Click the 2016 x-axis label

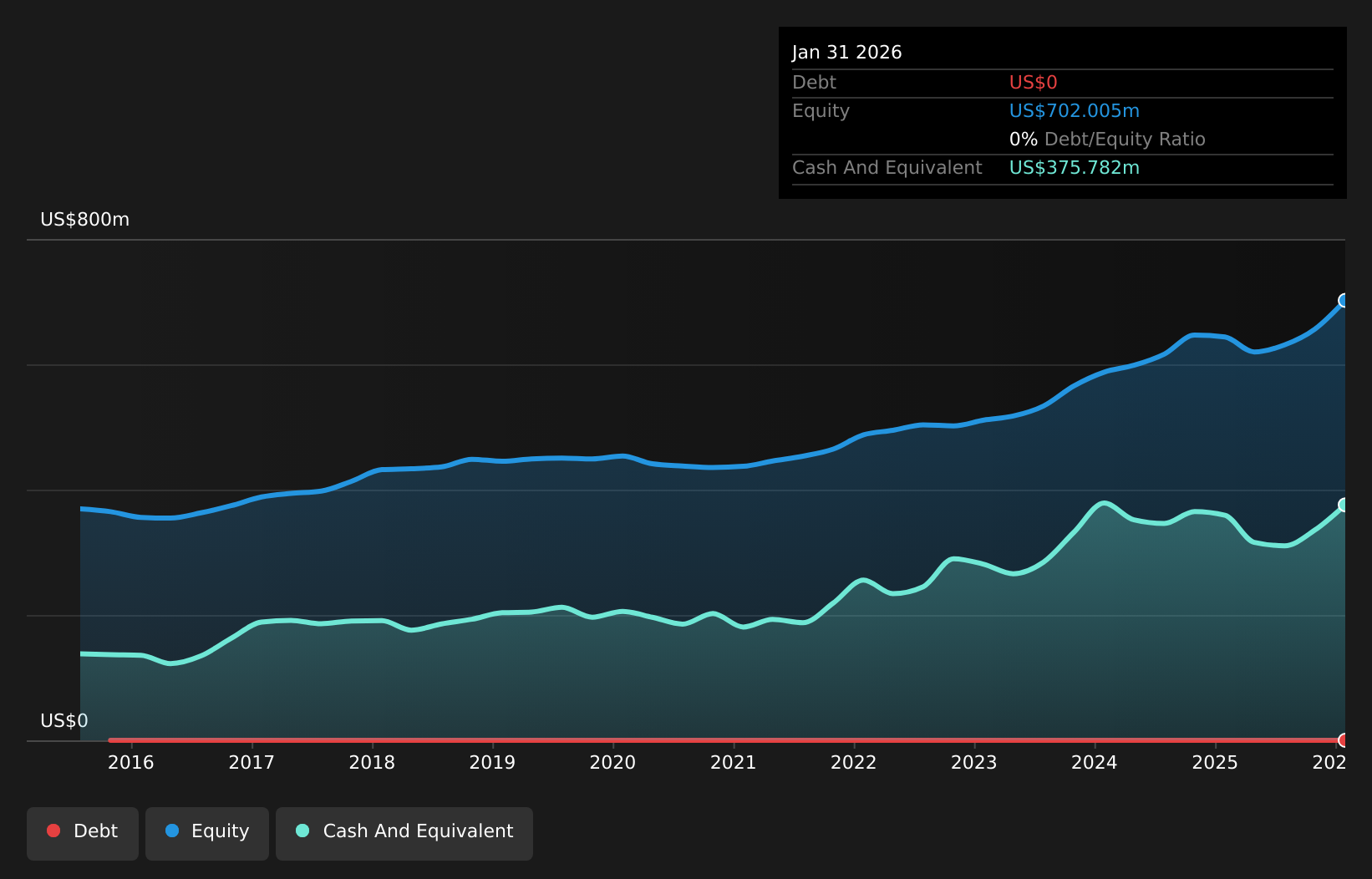click(x=131, y=763)
